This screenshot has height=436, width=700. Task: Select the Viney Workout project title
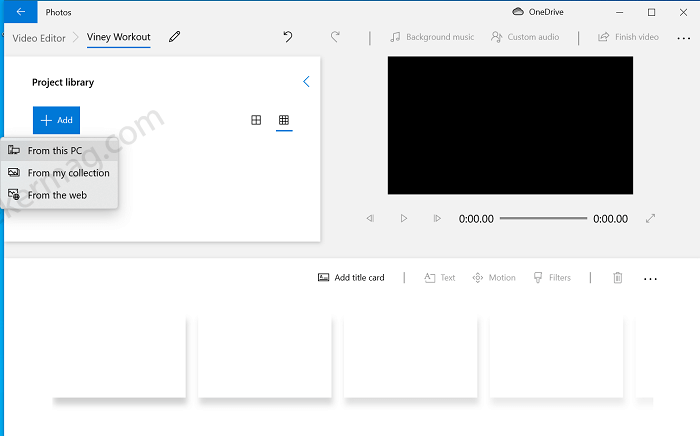(x=118, y=37)
